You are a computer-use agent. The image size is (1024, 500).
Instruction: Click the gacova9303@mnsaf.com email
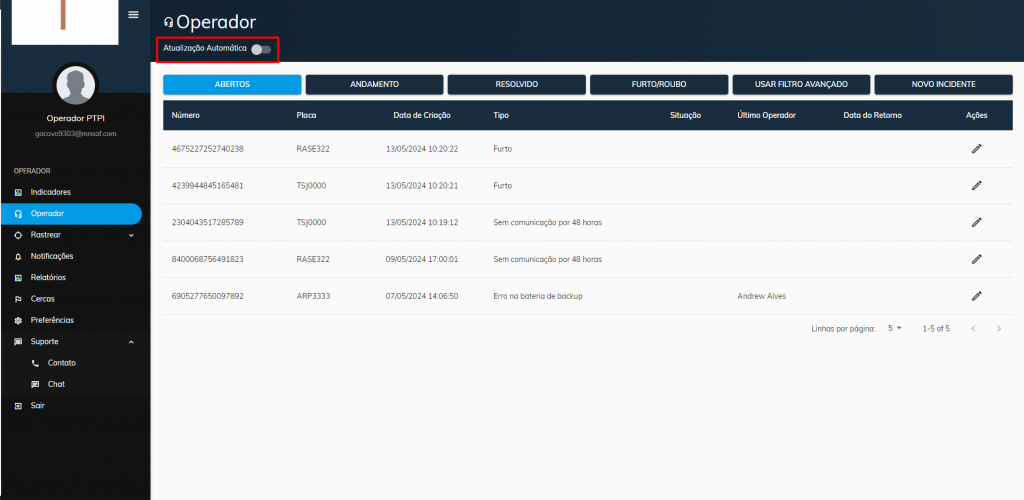(x=76, y=133)
